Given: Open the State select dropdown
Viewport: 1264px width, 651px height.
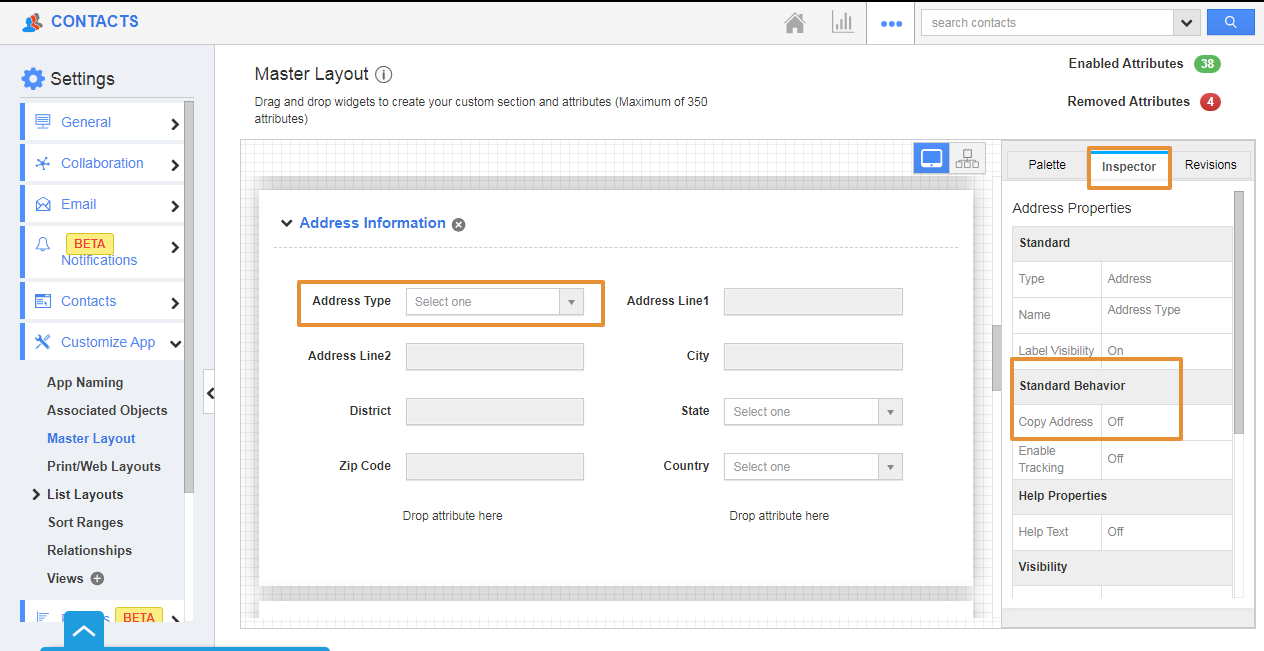Looking at the screenshot, I should click(x=812, y=412).
